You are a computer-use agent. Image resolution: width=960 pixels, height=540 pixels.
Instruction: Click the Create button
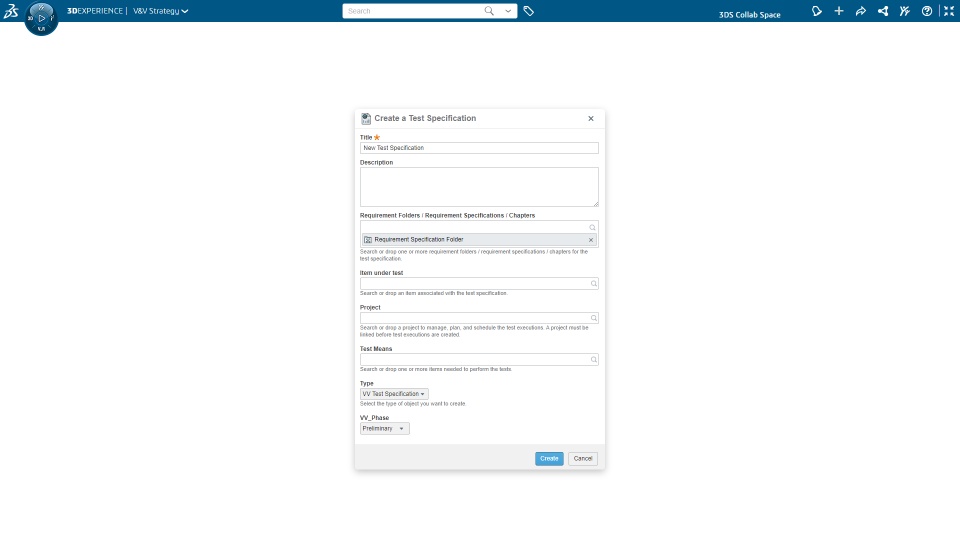(x=549, y=459)
